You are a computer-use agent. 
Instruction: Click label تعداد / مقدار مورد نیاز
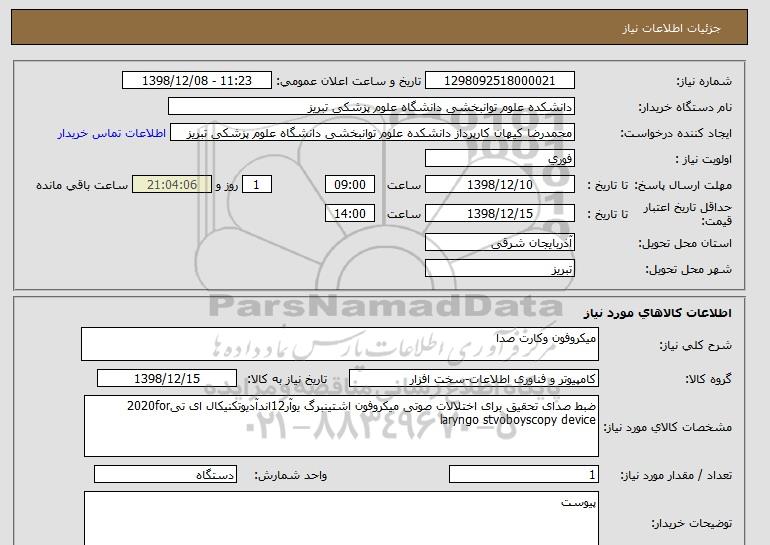click(x=676, y=475)
